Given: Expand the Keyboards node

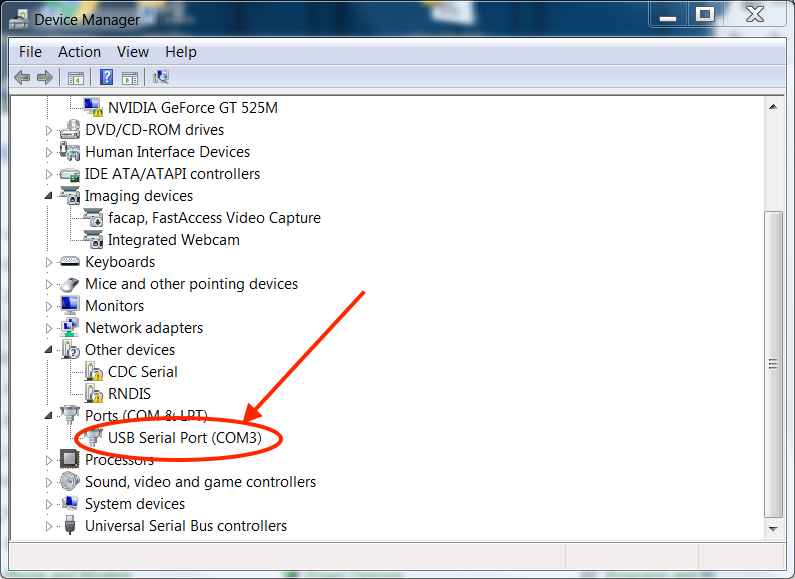Looking at the screenshot, I should pos(49,262).
